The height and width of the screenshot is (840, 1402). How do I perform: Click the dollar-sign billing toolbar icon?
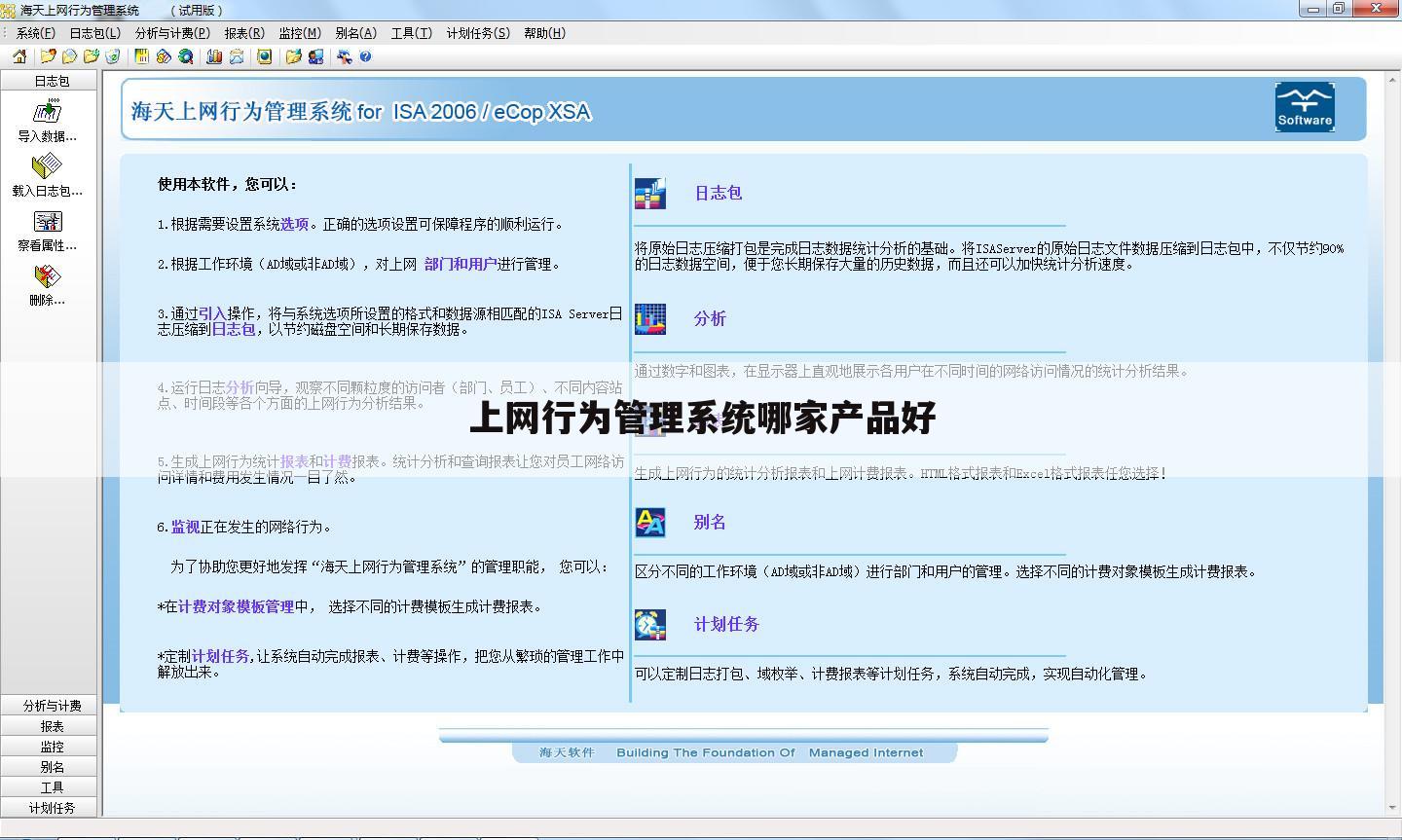tap(164, 56)
